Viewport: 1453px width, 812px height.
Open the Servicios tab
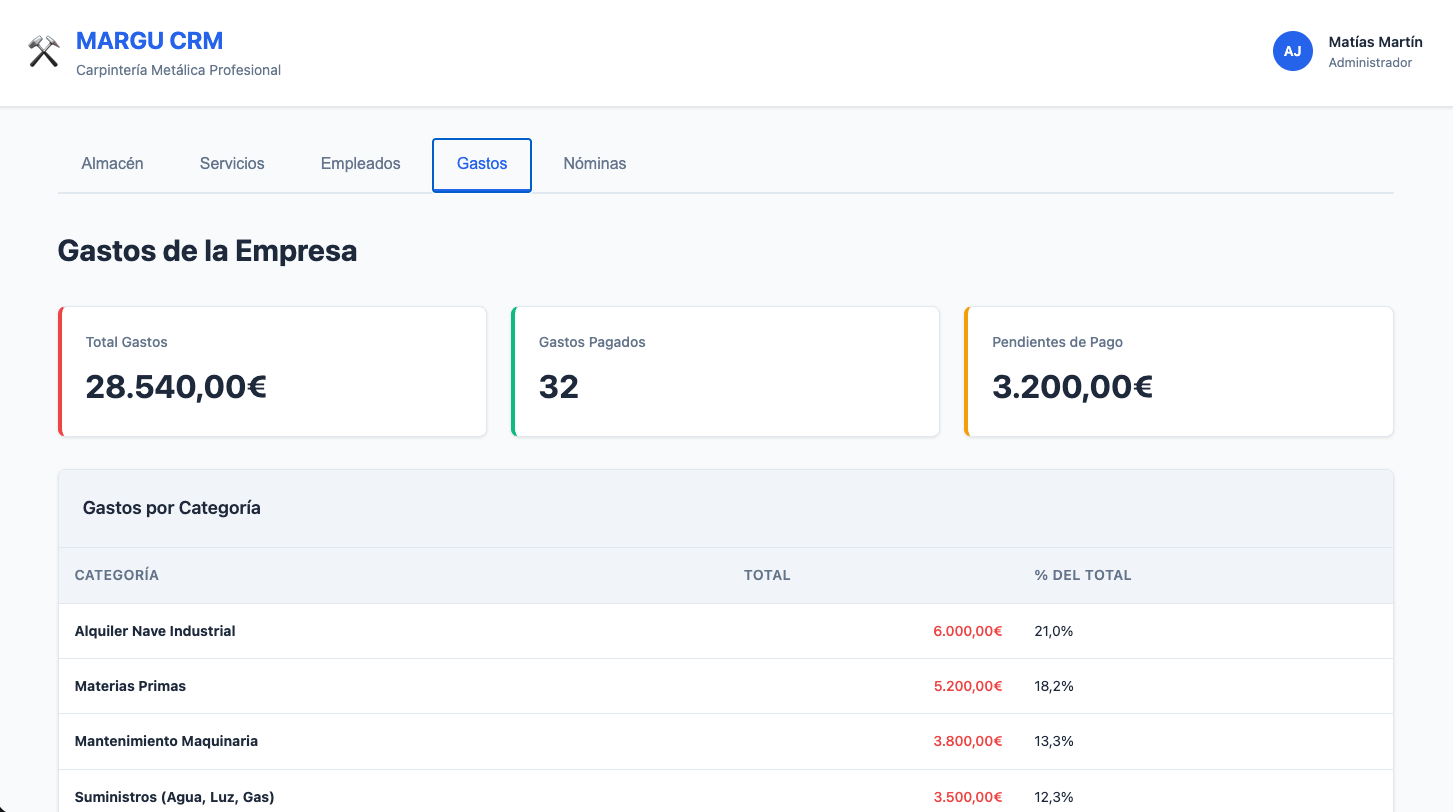(x=232, y=164)
